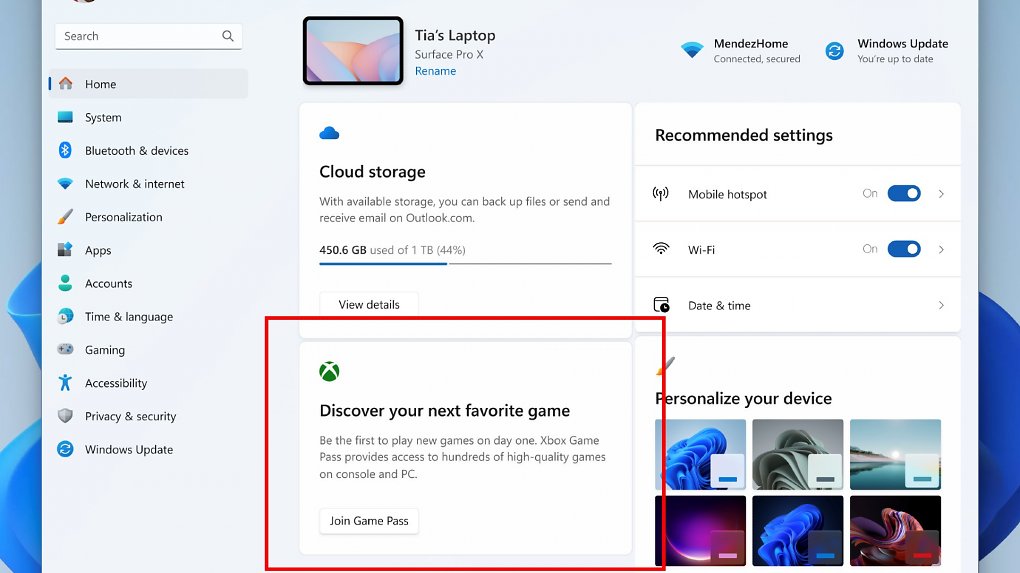1020x573 pixels.
Task: Click in the Search settings field
Action: (148, 36)
